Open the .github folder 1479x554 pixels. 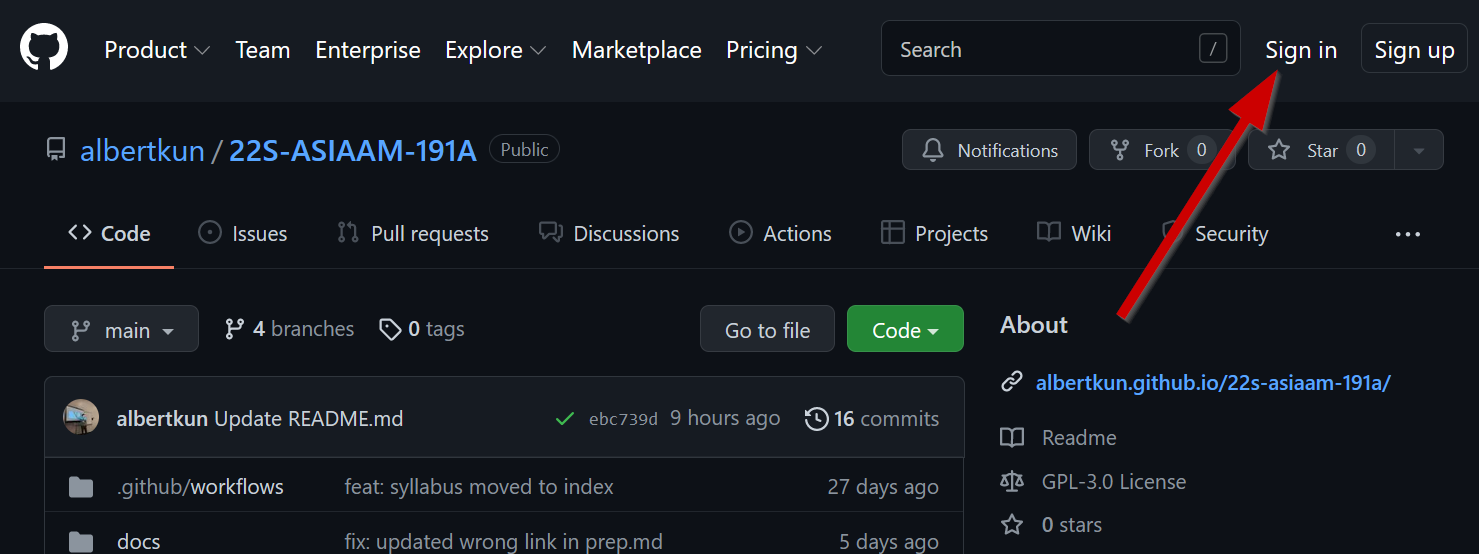(x=152, y=487)
